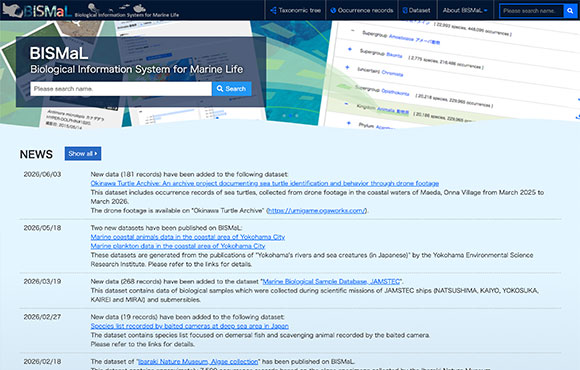Select the 2026/06/03 news date
580x370 pixels.
[42, 174]
